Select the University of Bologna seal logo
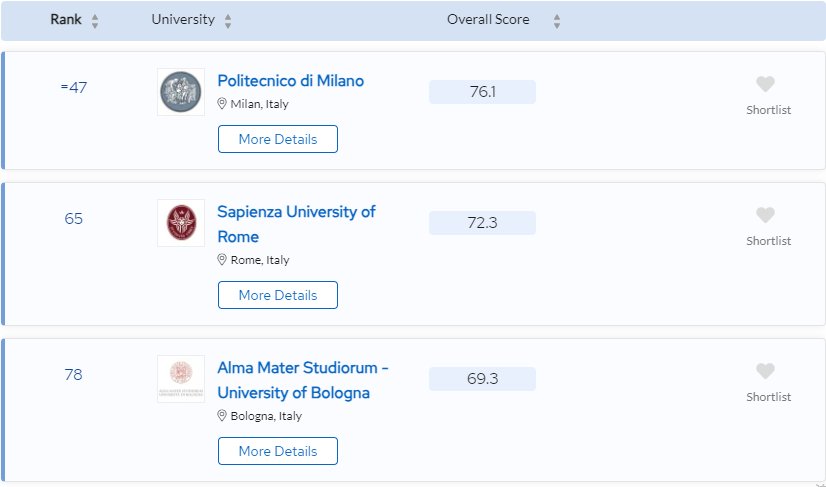 pos(181,379)
